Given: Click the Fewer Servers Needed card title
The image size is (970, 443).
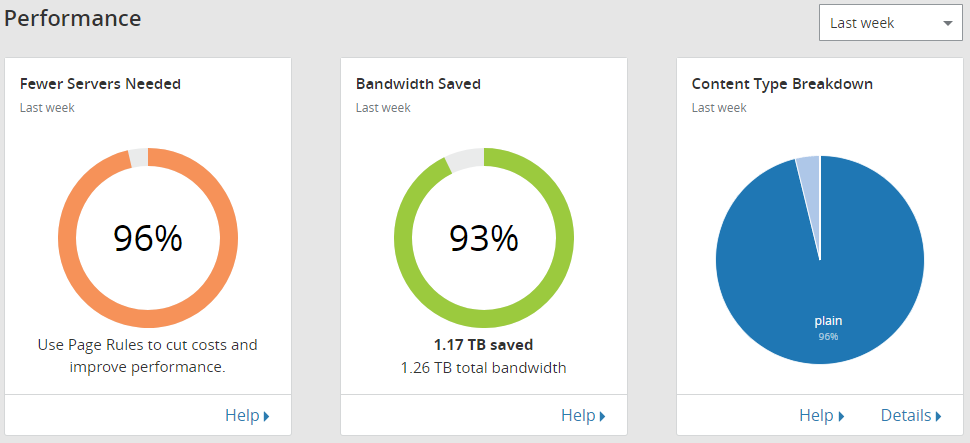Looking at the screenshot, I should (x=100, y=84).
